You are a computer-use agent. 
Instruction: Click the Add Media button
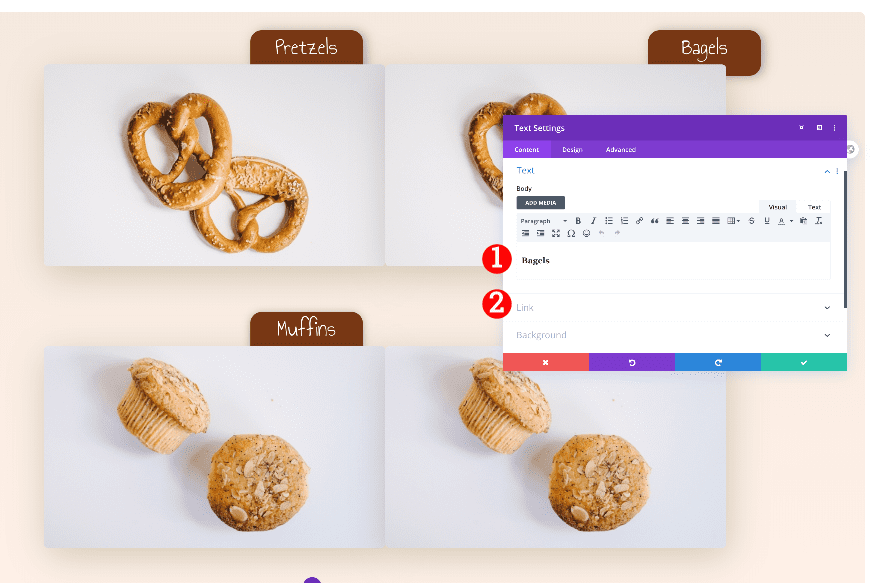tap(540, 203)
